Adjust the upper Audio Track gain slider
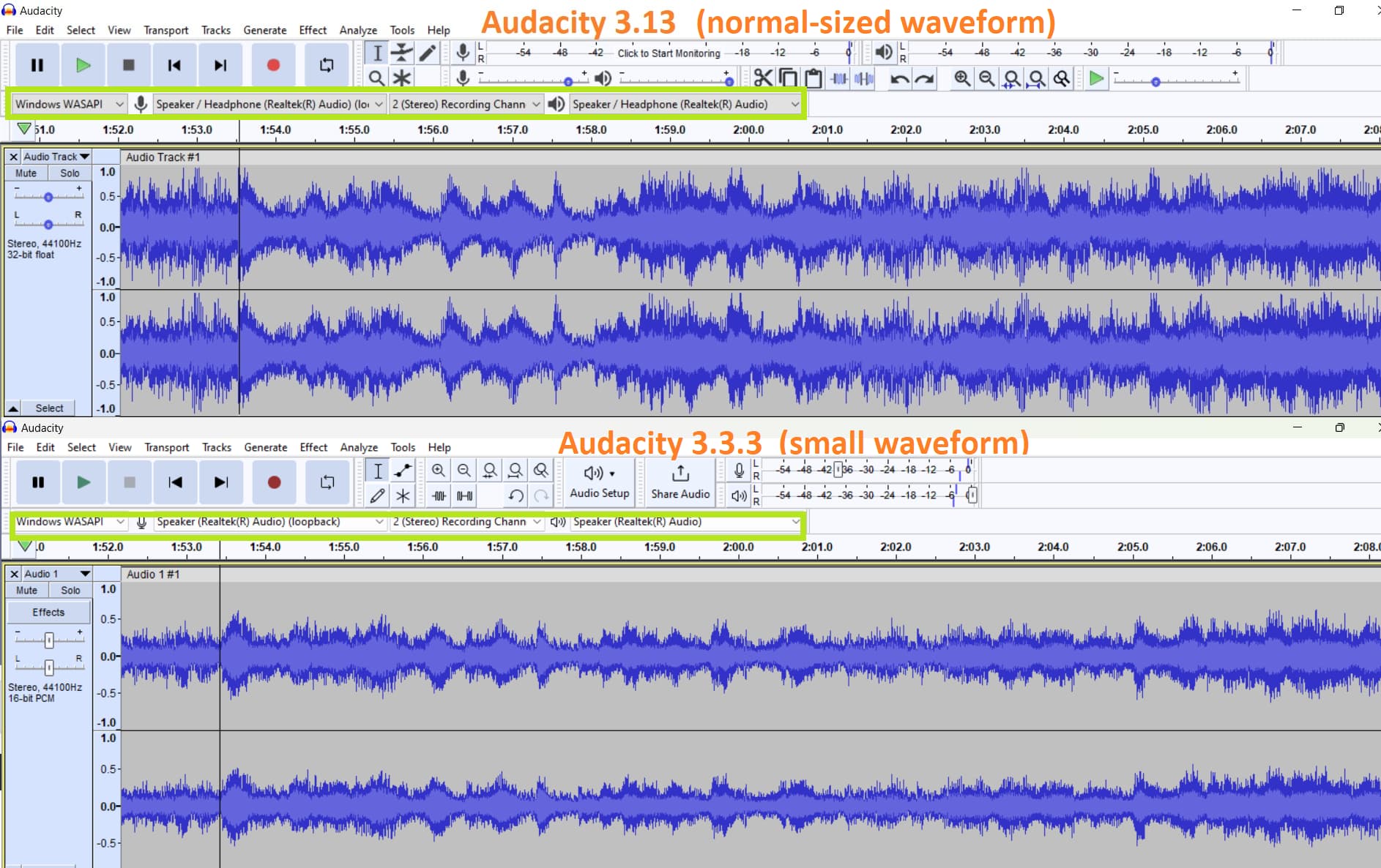This screenshot has width=1381, height=868. [48, 197]
